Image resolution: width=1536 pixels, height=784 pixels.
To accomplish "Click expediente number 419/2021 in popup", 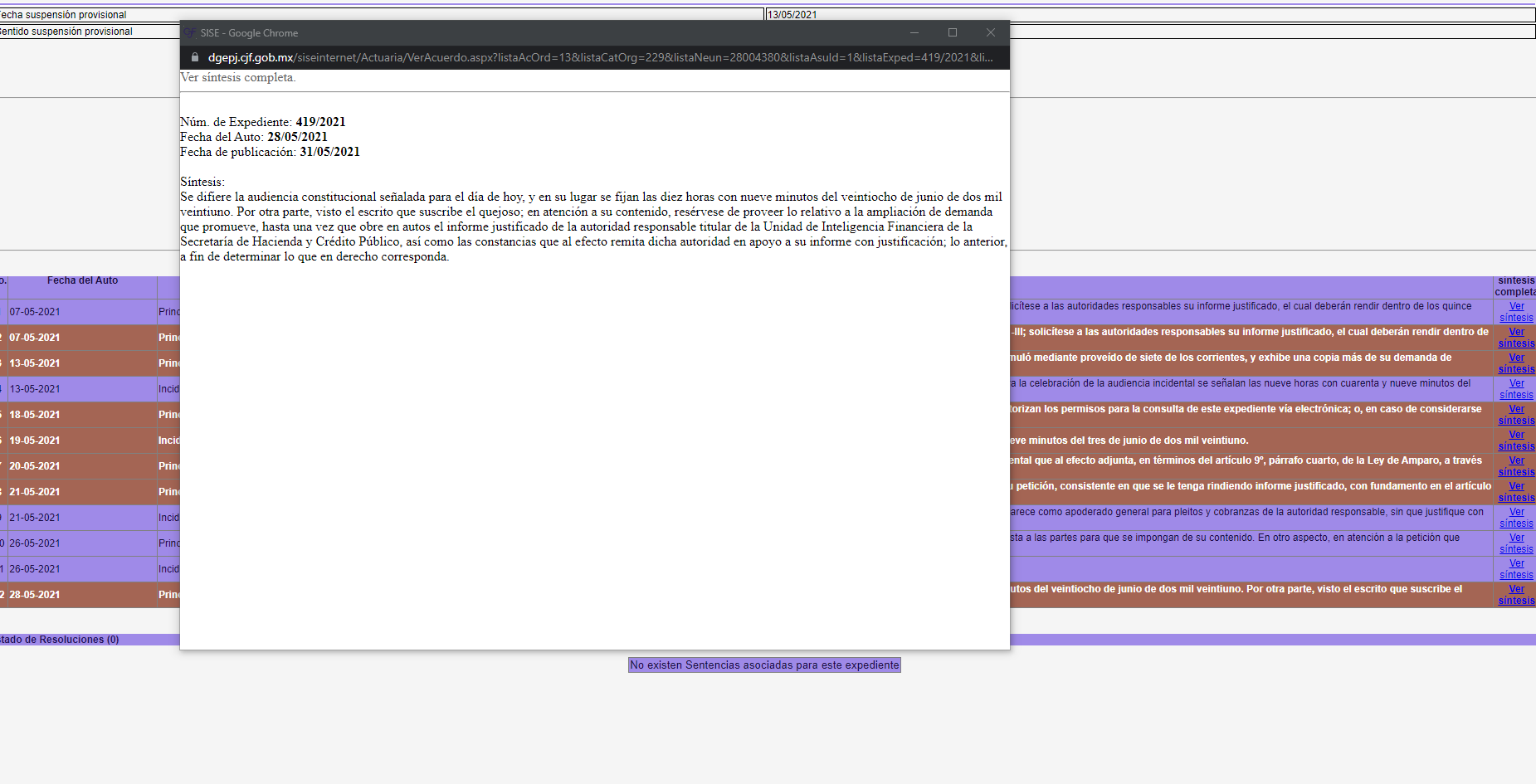I will coord(320,122).
